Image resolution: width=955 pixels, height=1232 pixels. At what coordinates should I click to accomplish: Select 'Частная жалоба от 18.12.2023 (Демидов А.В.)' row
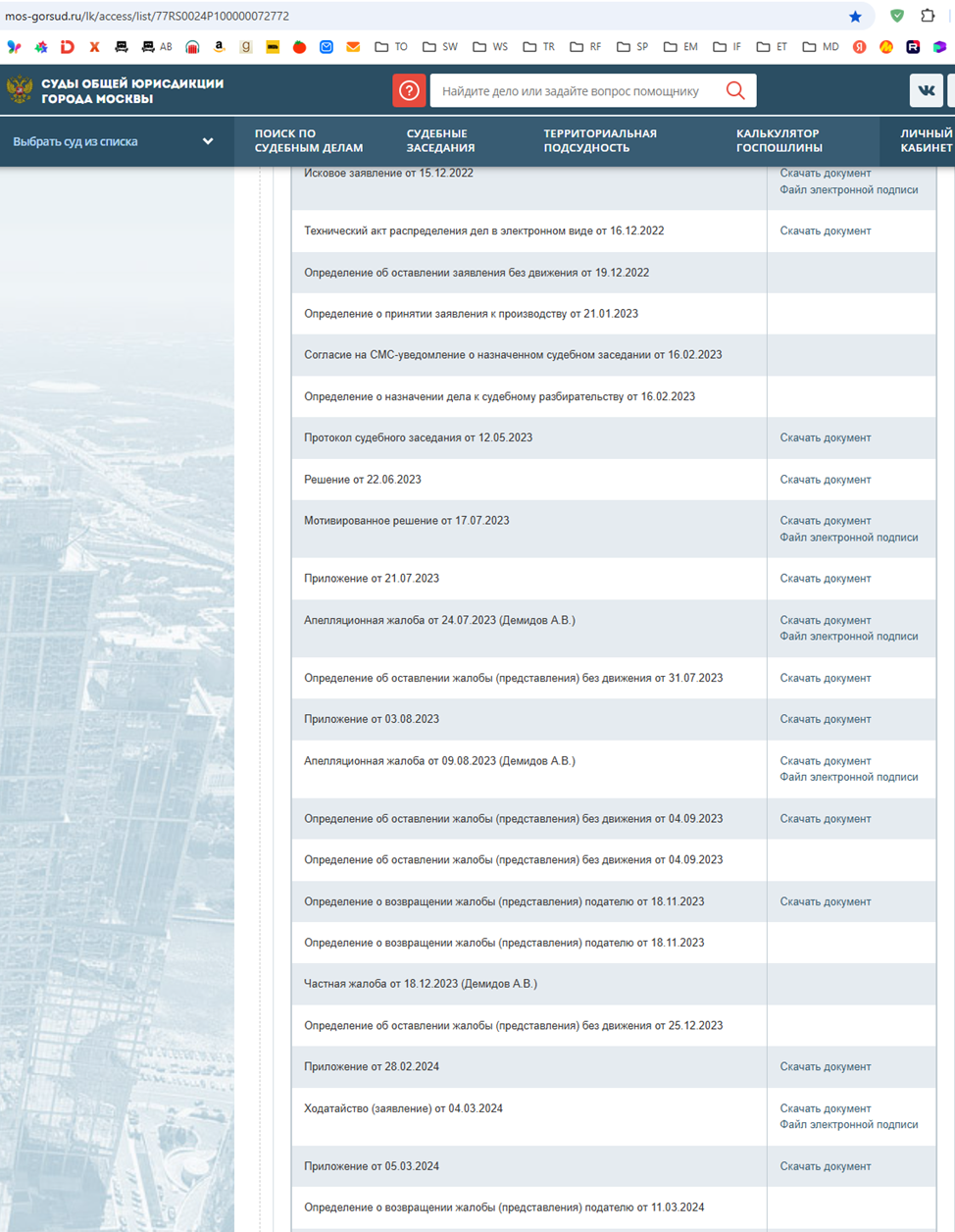click(x=614, y=984)
